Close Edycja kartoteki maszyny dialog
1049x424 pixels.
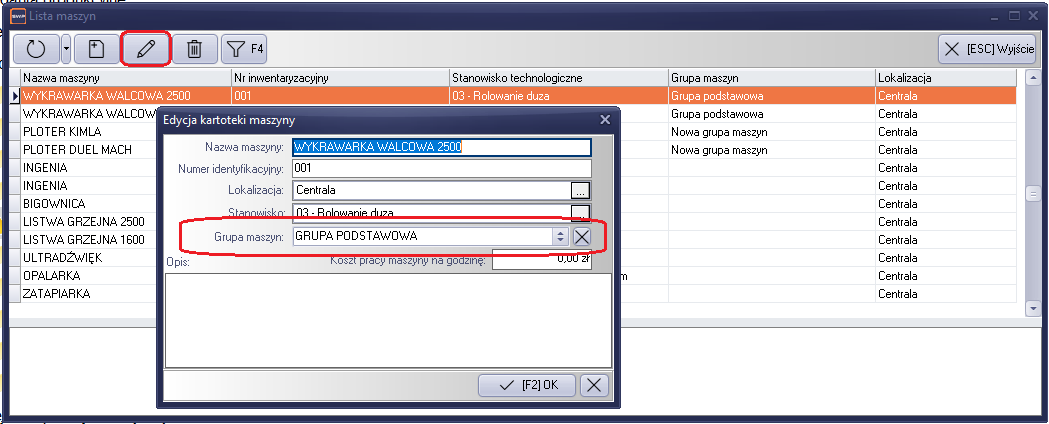604,120
